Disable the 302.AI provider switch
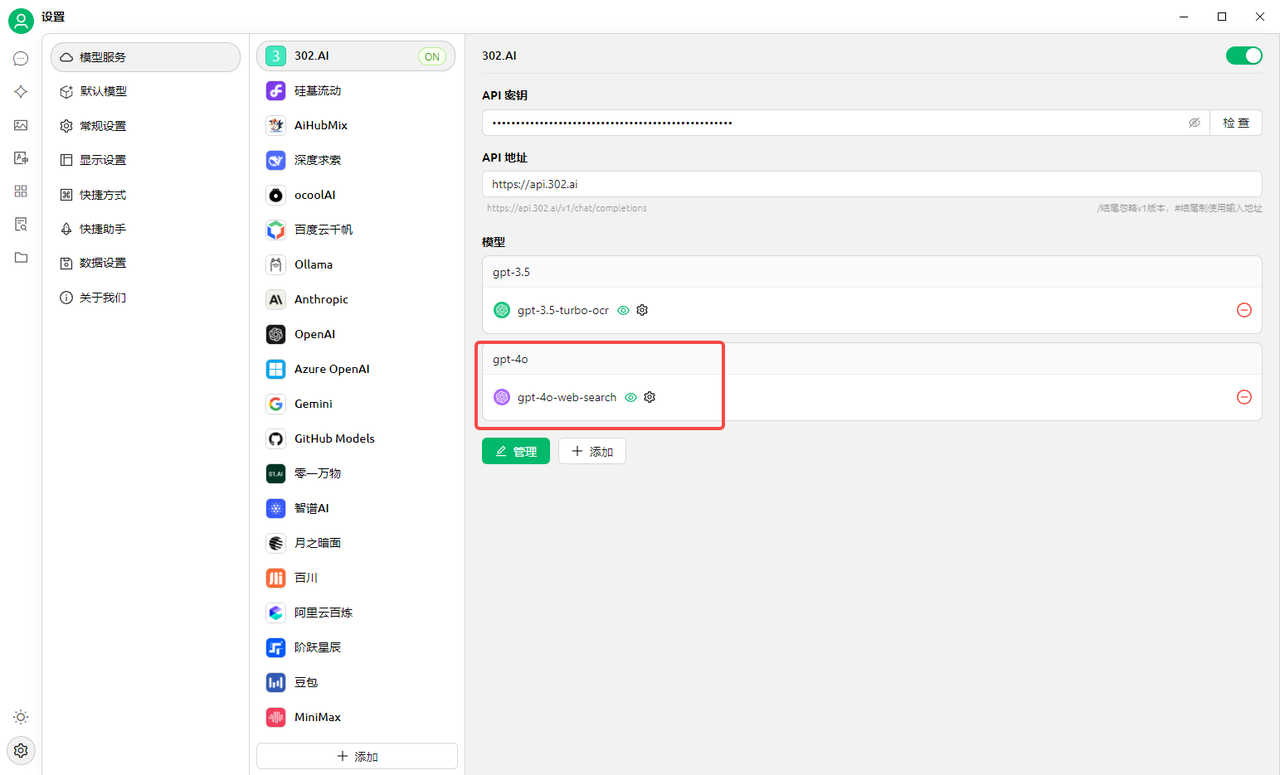Viewport: 1280px width, 775px height. [1244, 56]
